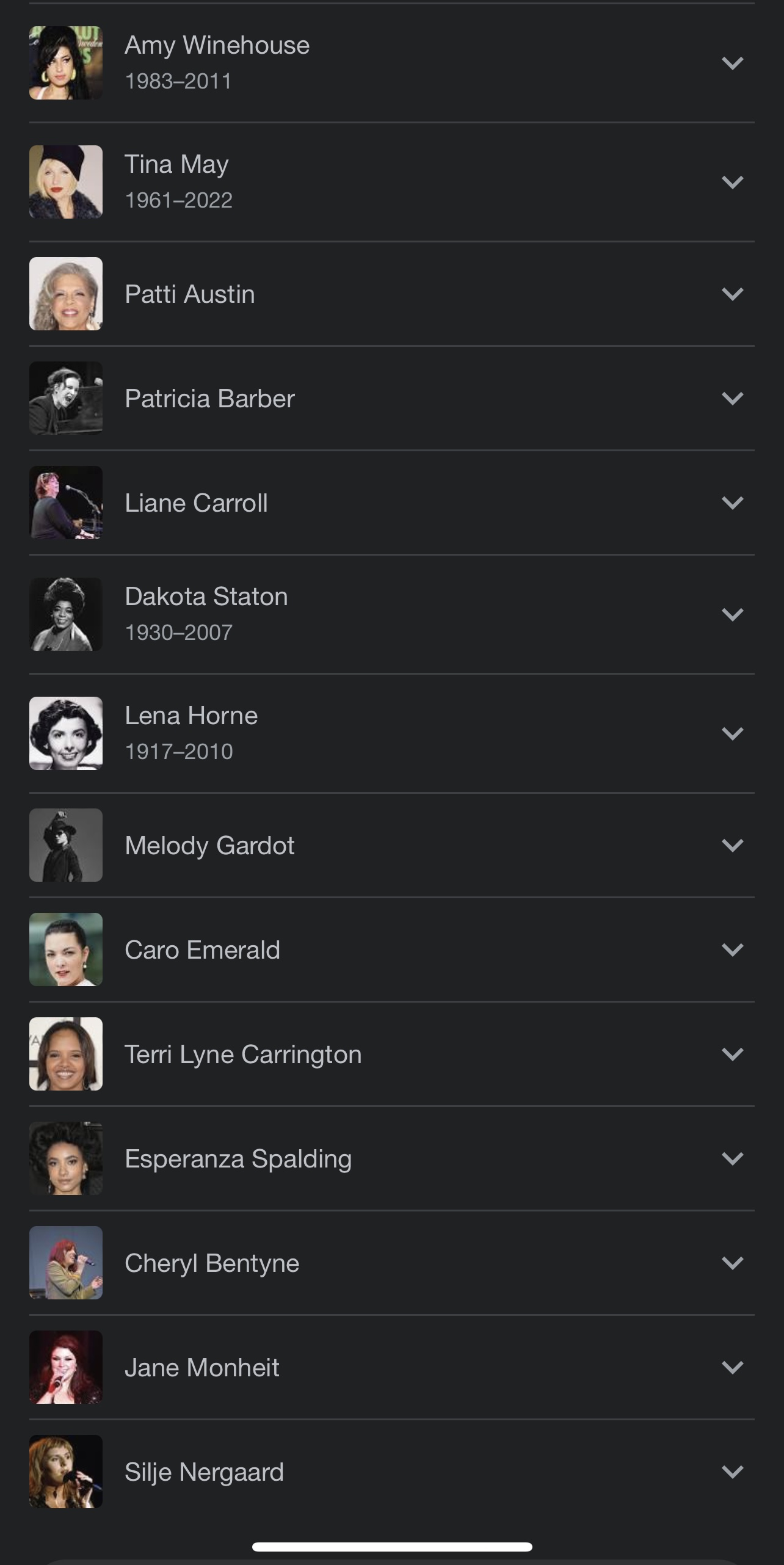This screenshot has height=1565, width=784.
Task: Click the Patti Austin dropdown chevron
Action: (x=732, y=294)
